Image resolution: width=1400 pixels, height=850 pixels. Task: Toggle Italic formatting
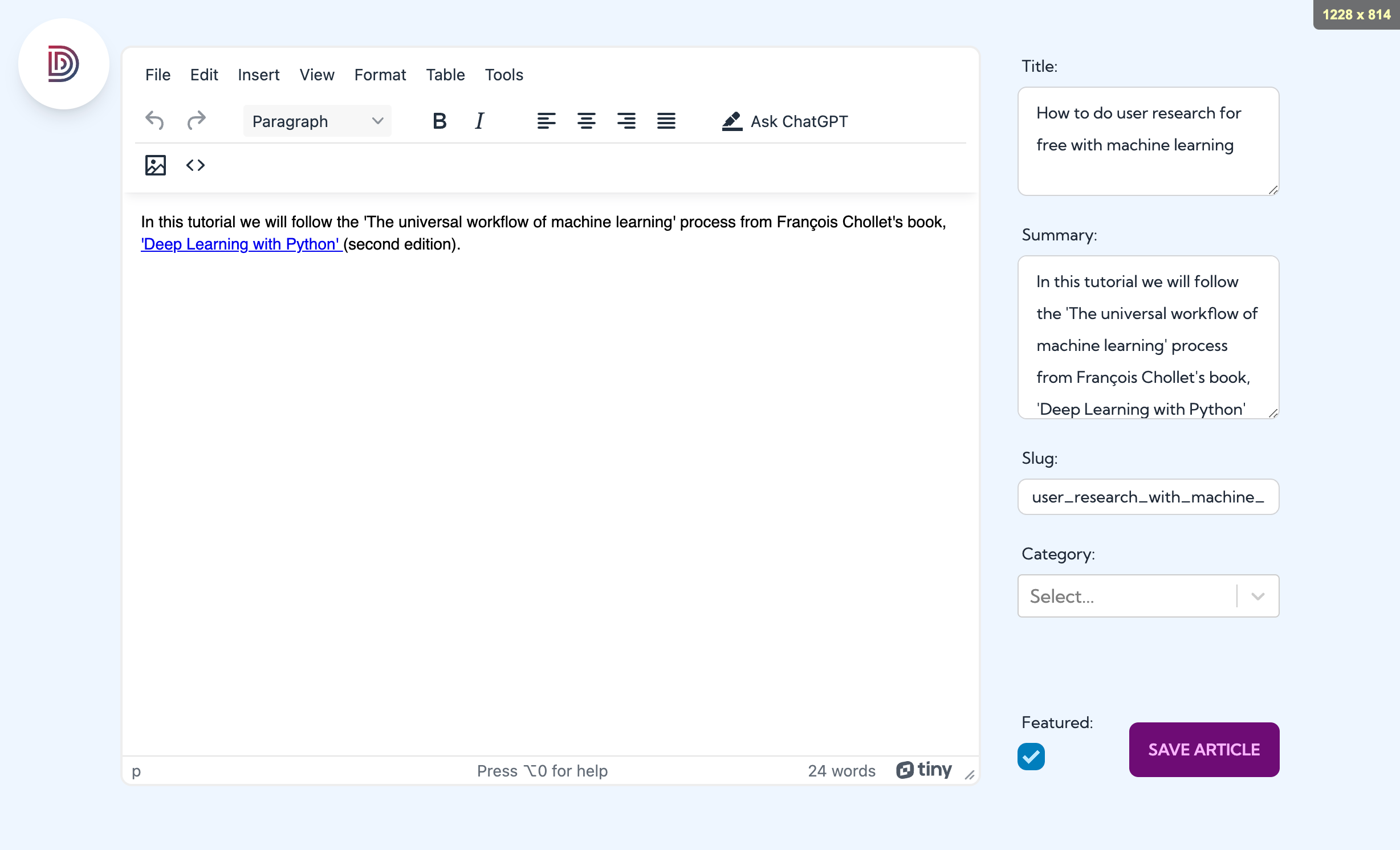coord(479,121)
